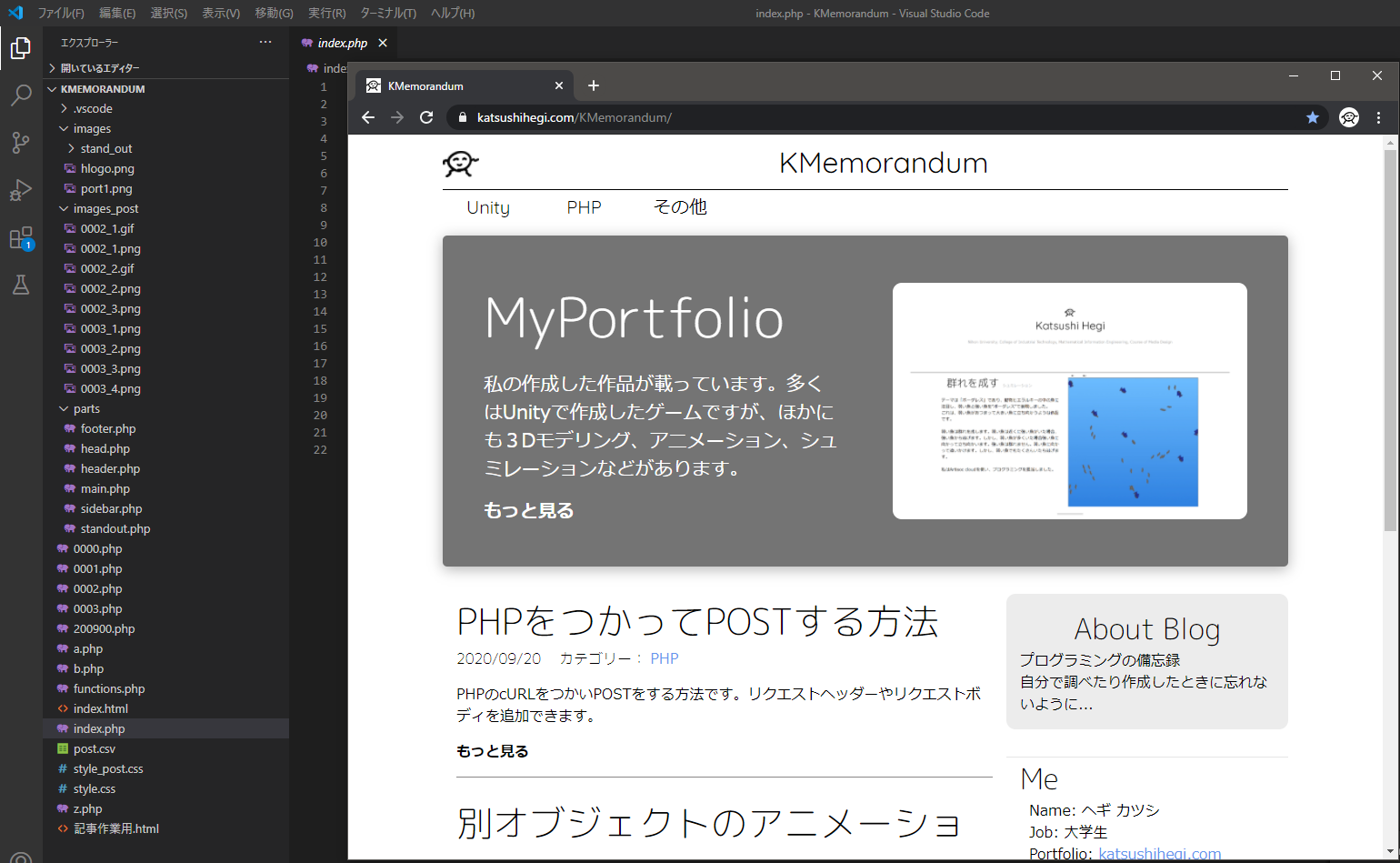Open Chrome's three-dot menu
Viewport: 1400px width, 863px height.
click(x=1378, y=117)
